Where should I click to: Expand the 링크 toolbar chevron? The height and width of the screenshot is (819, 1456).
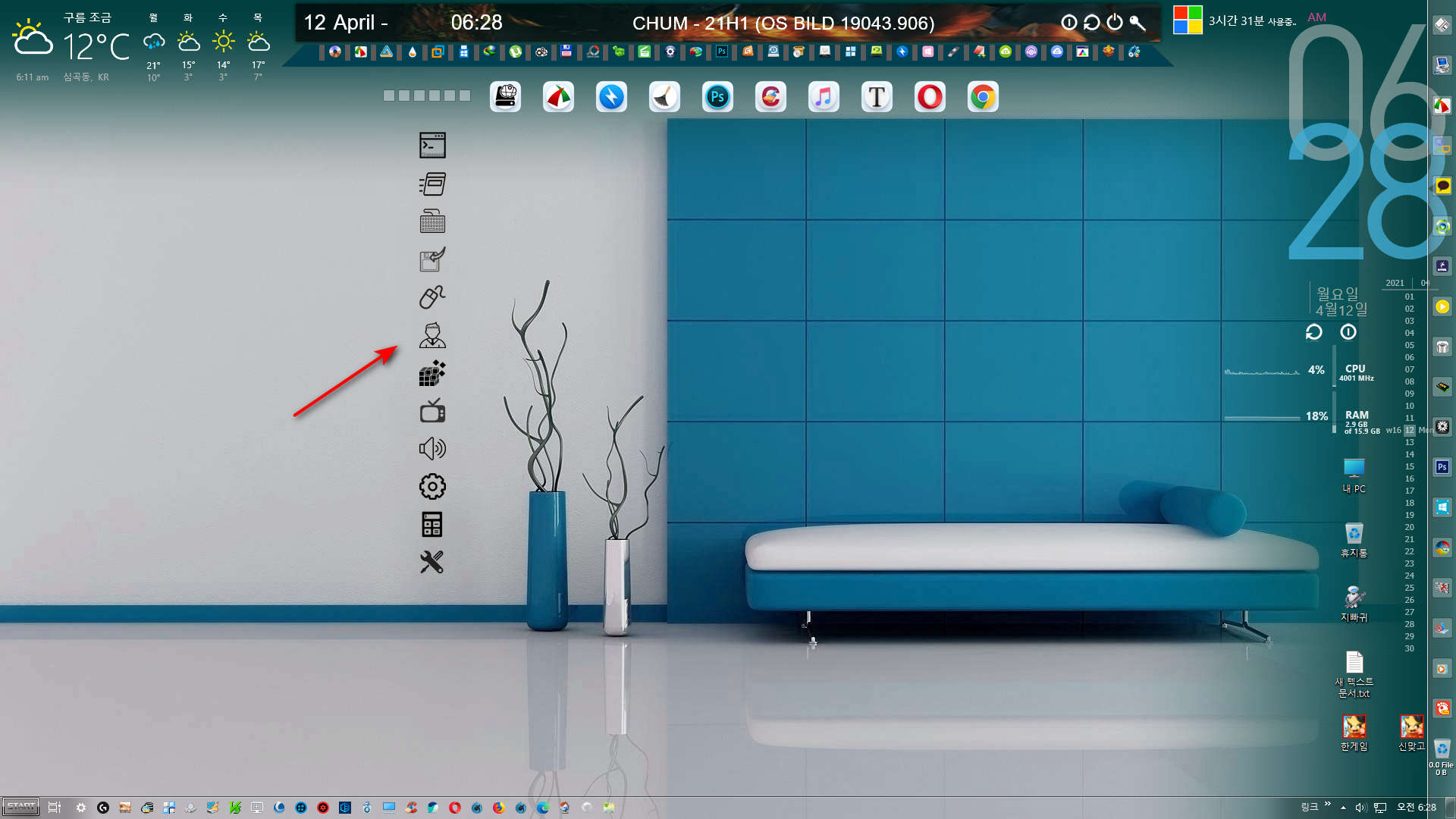(x=1328, y=804)
